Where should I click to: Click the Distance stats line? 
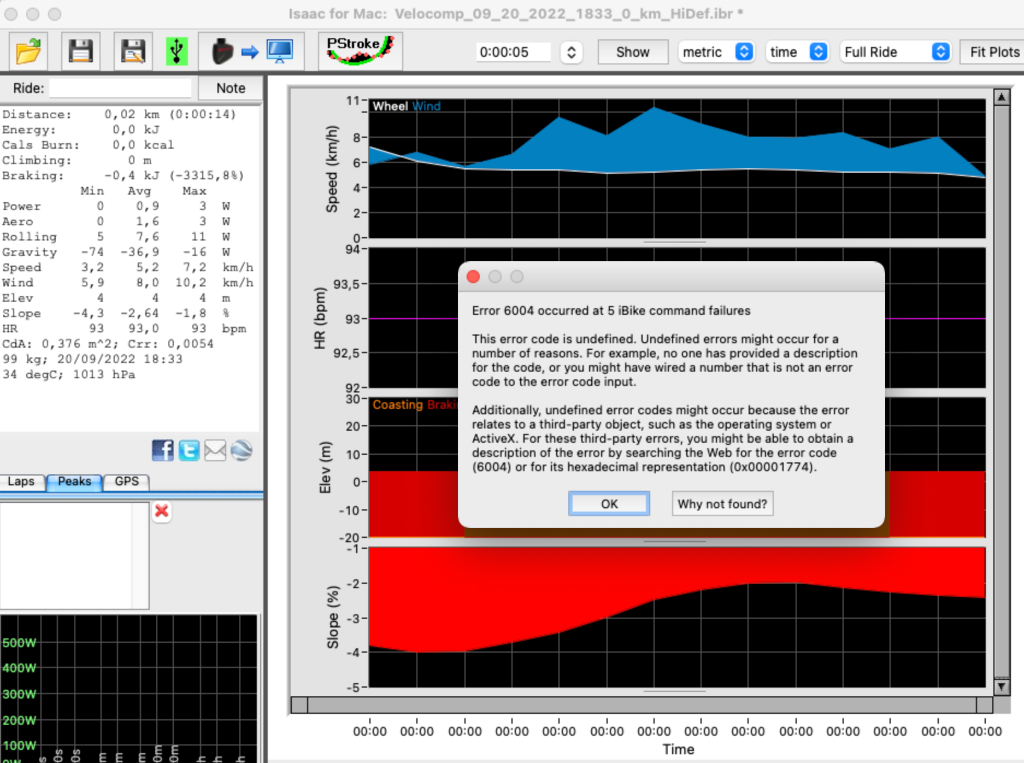point(119,114)
